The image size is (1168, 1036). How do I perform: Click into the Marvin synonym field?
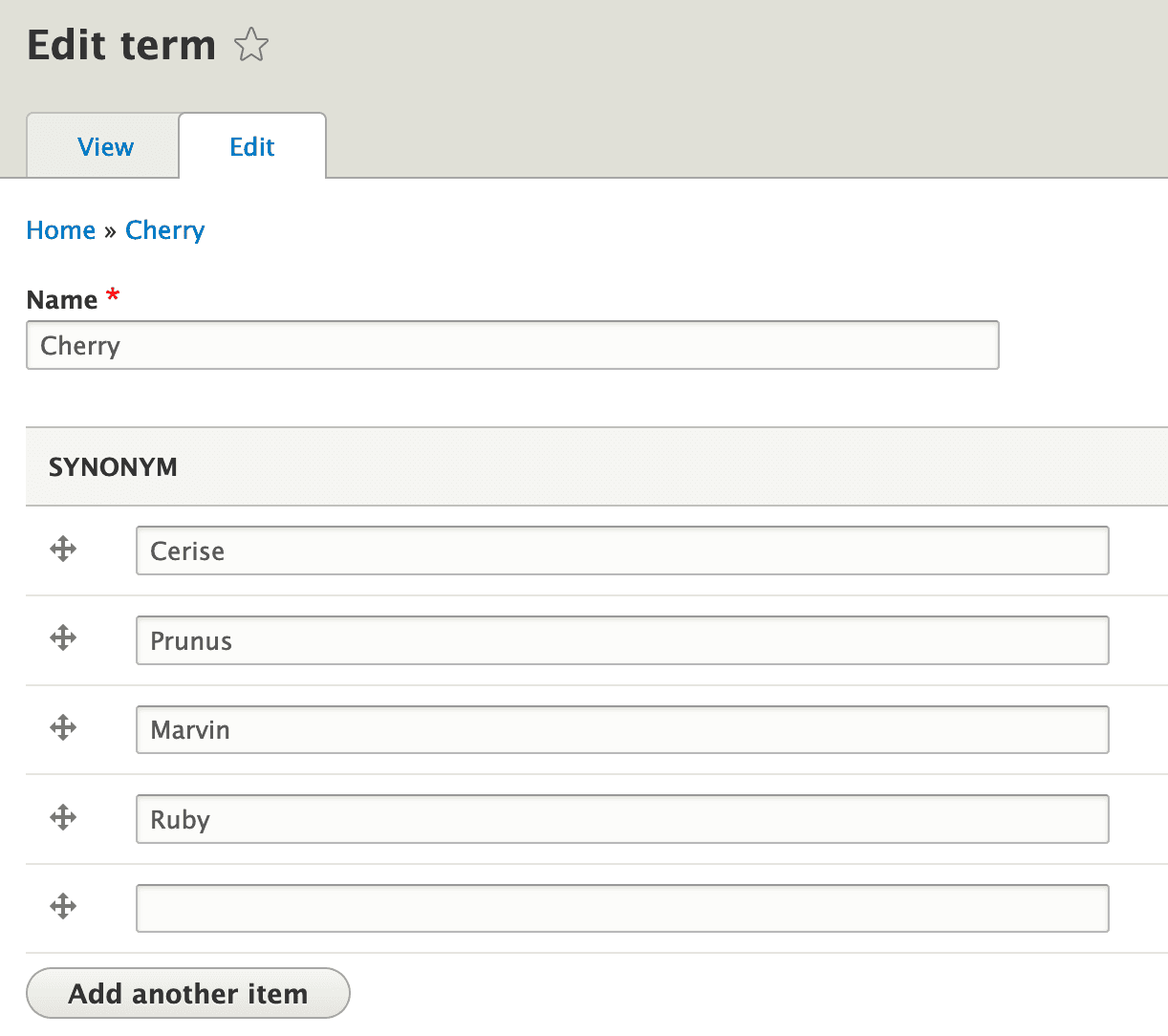(x=622, y=729)
